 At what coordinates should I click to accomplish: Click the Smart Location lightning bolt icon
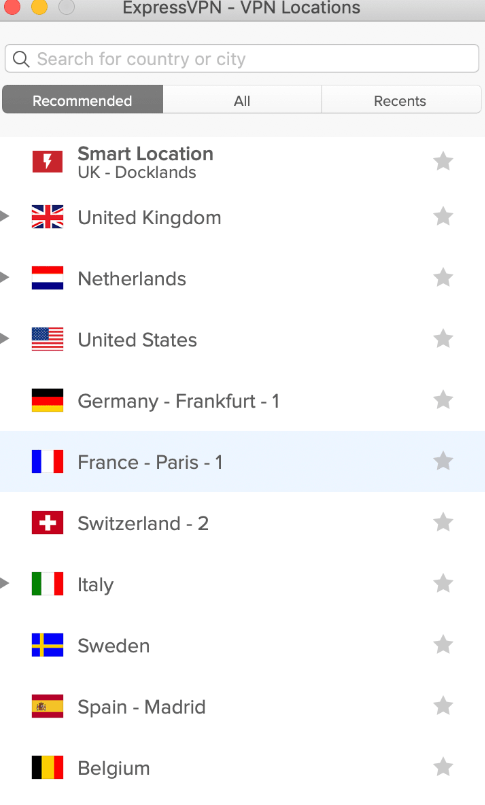tap(47, 162)
